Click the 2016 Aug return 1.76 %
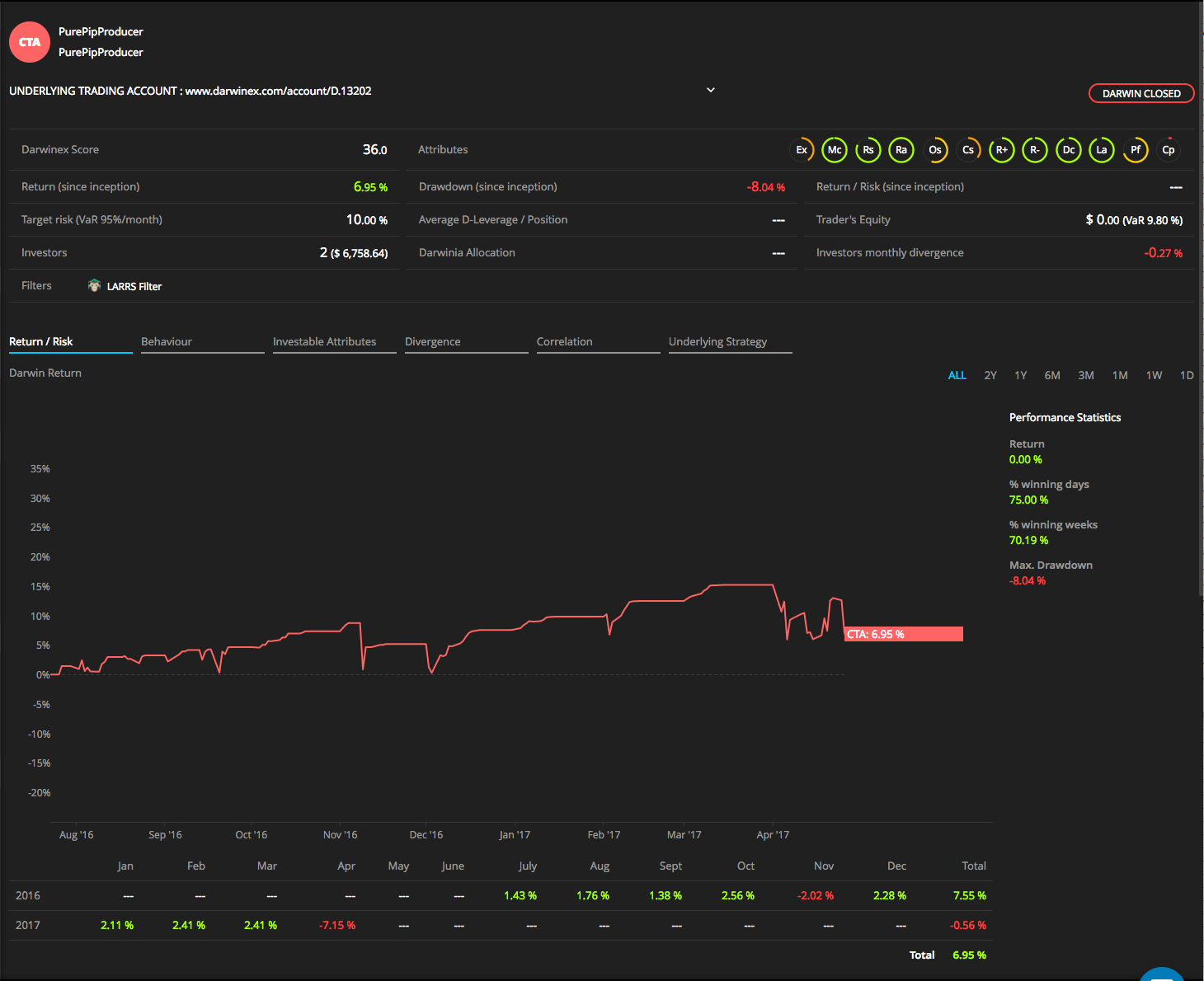The height and width of the screenshot is (981, 1204). [593, 895]
